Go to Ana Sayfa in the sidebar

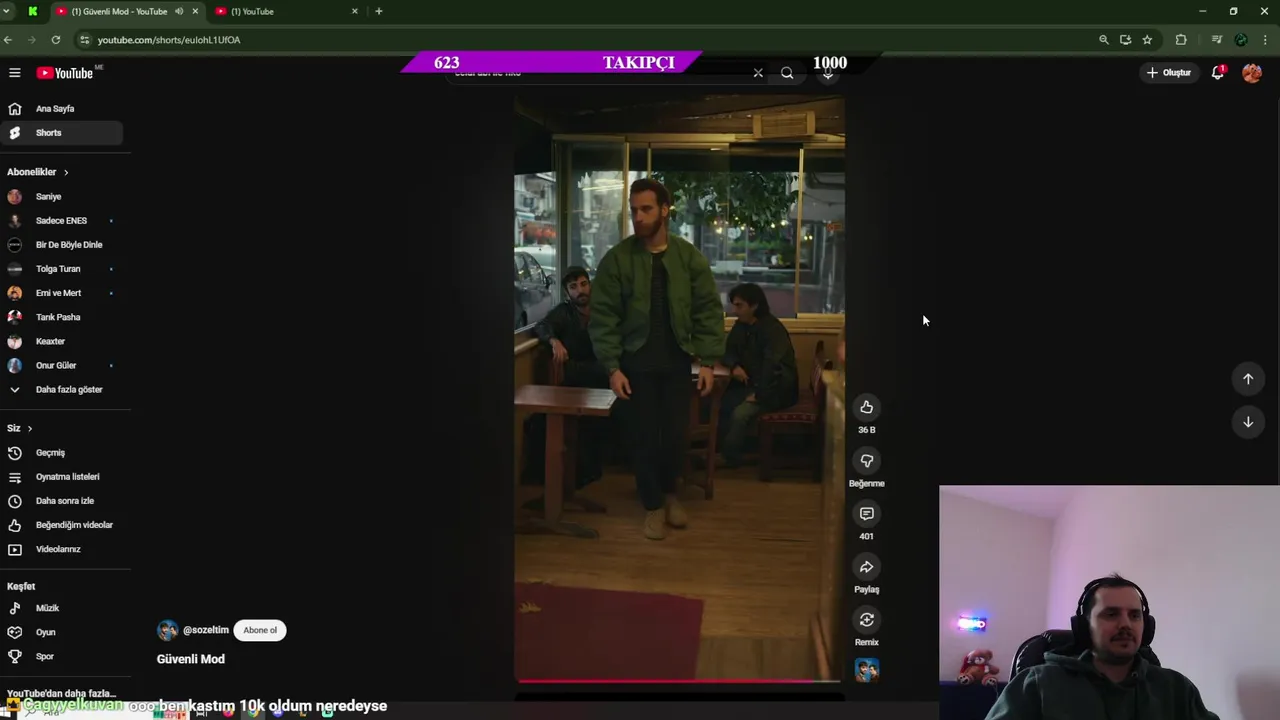[x=62, y=108]
